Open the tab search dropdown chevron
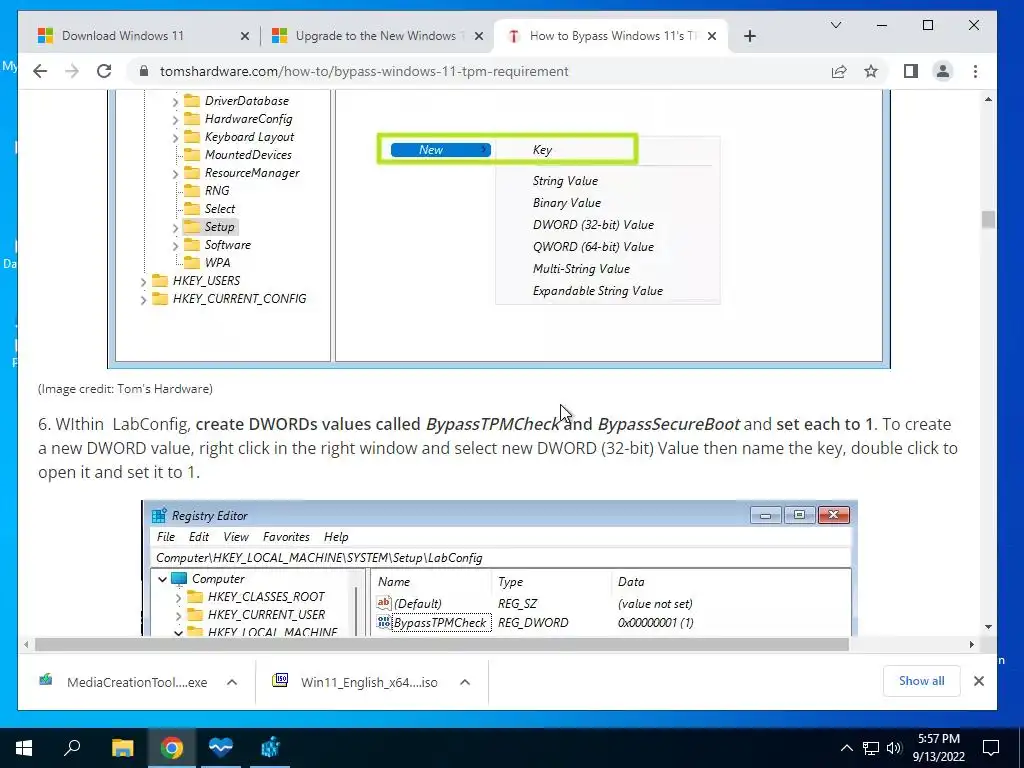Image resolution: width=1024 pixels, height=768 pixels. 836,25
